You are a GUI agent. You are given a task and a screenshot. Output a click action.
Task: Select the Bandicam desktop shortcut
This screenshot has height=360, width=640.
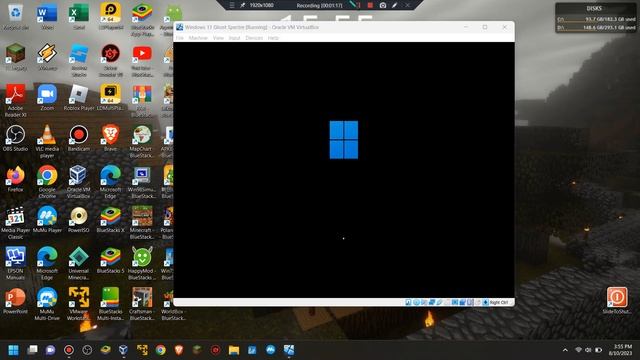(x=79, y=138)
